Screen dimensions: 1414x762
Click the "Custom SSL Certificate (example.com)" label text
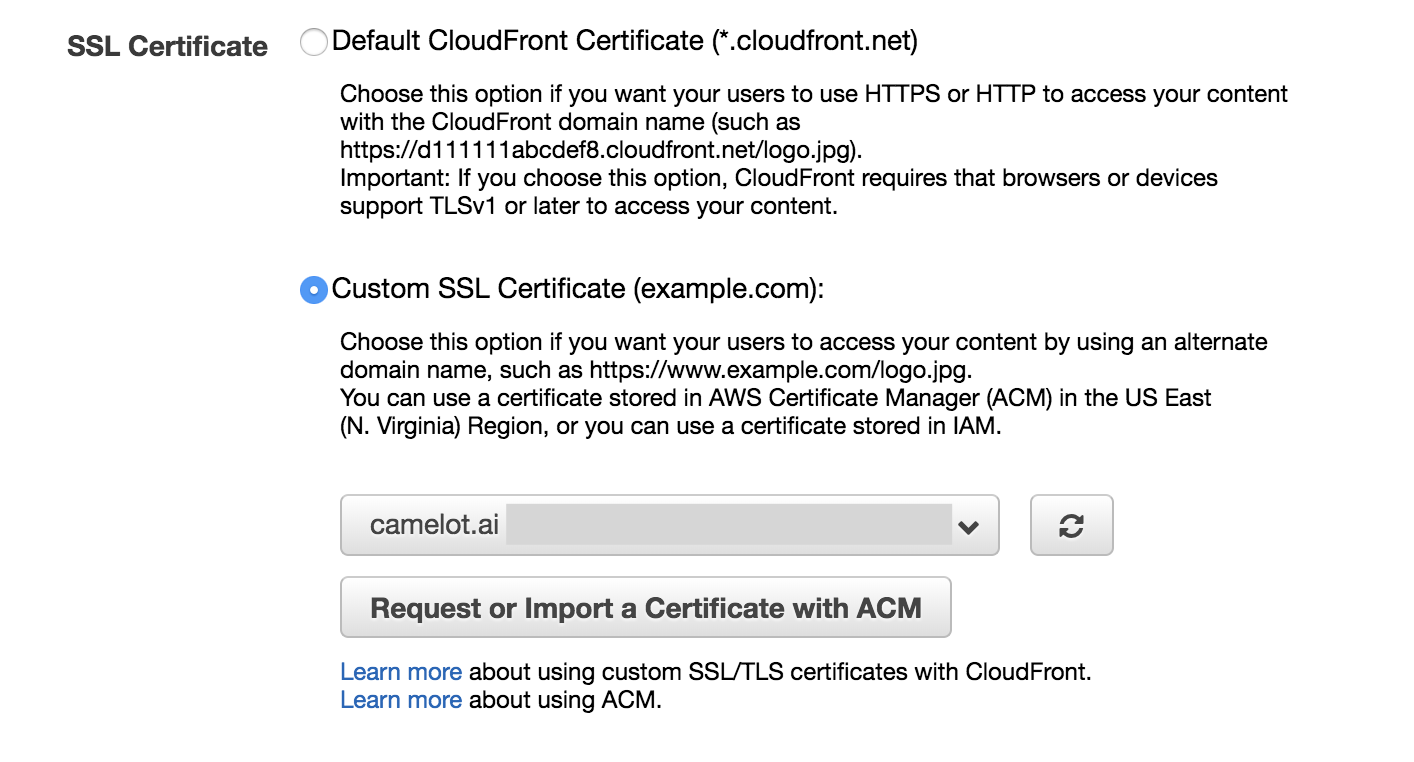[x=577, y=289]
